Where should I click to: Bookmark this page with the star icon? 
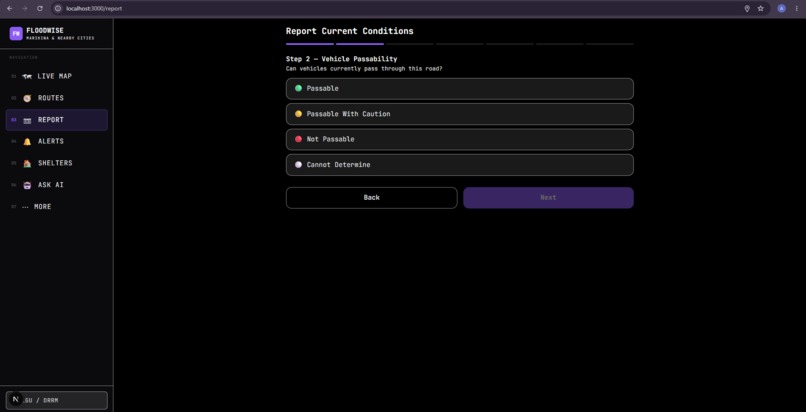760,8
